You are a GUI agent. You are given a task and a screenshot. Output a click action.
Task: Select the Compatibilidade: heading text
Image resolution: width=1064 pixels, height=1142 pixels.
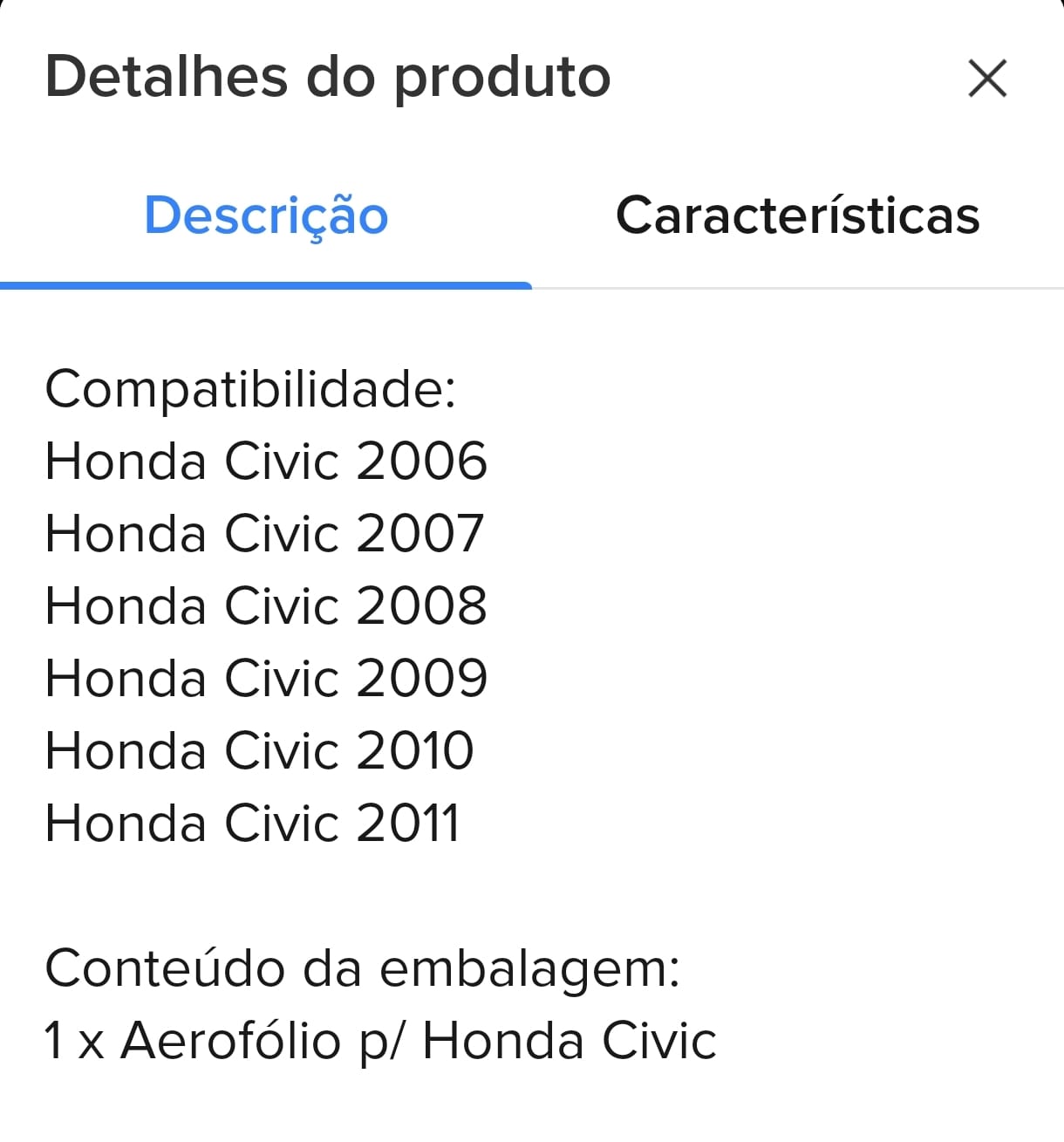(x=250, y=389)
